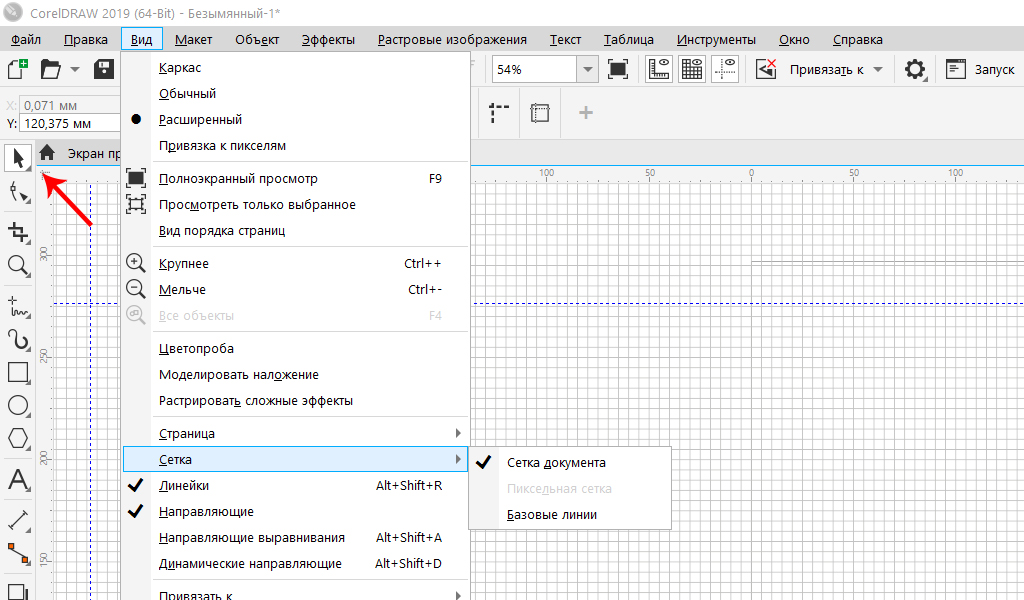Select the Text tool
The width and height of the screenshot is (1024, 600).
pos(17,479)
